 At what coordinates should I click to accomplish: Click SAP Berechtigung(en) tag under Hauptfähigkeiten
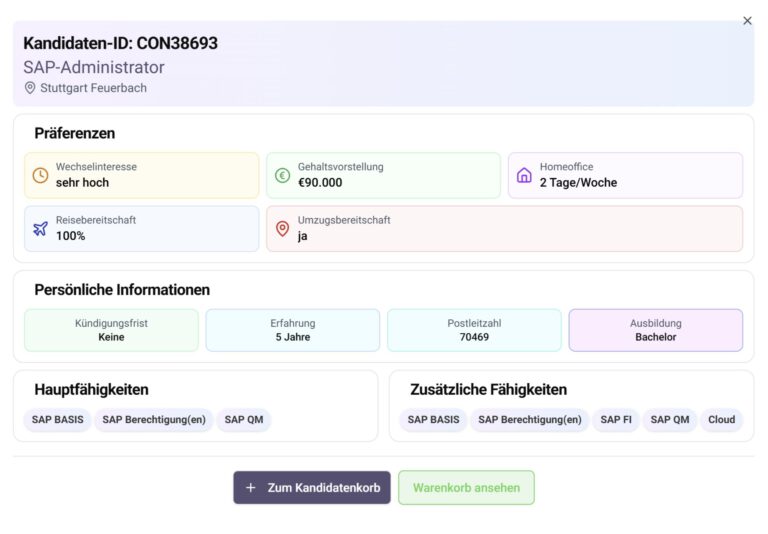(x=154, y=420)
